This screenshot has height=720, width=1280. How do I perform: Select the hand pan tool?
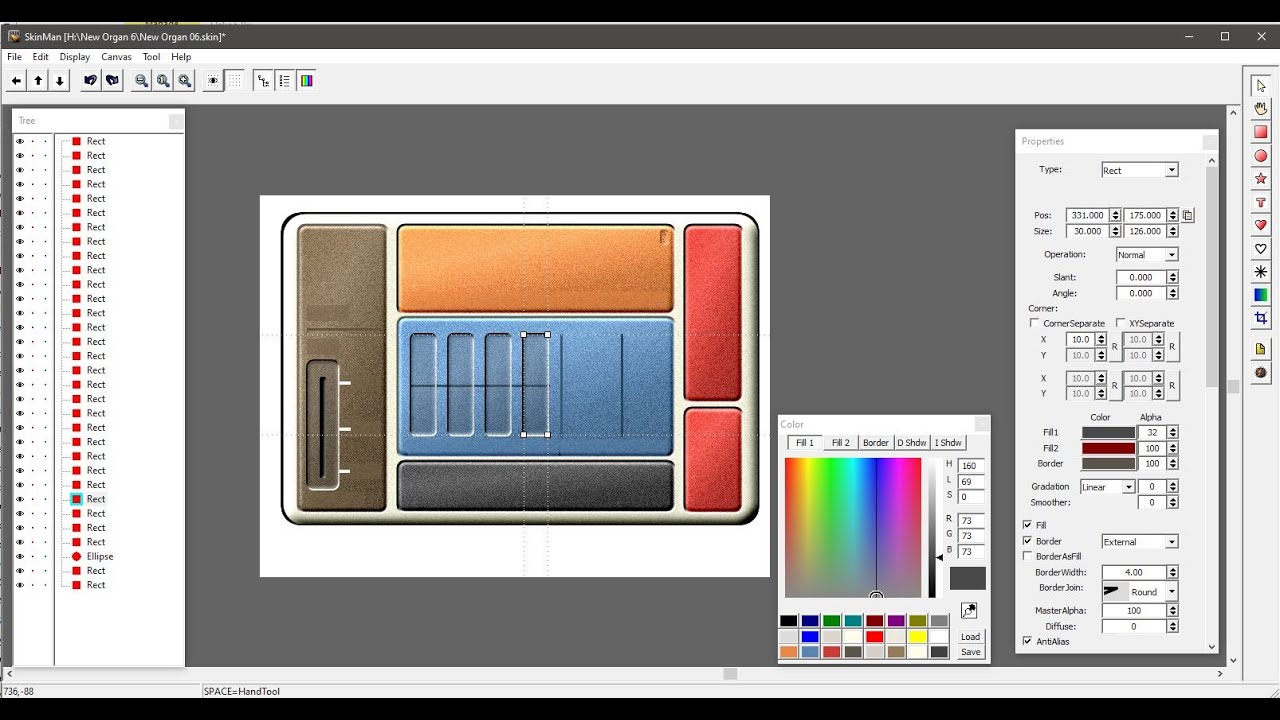click(x=1261, y=109)
